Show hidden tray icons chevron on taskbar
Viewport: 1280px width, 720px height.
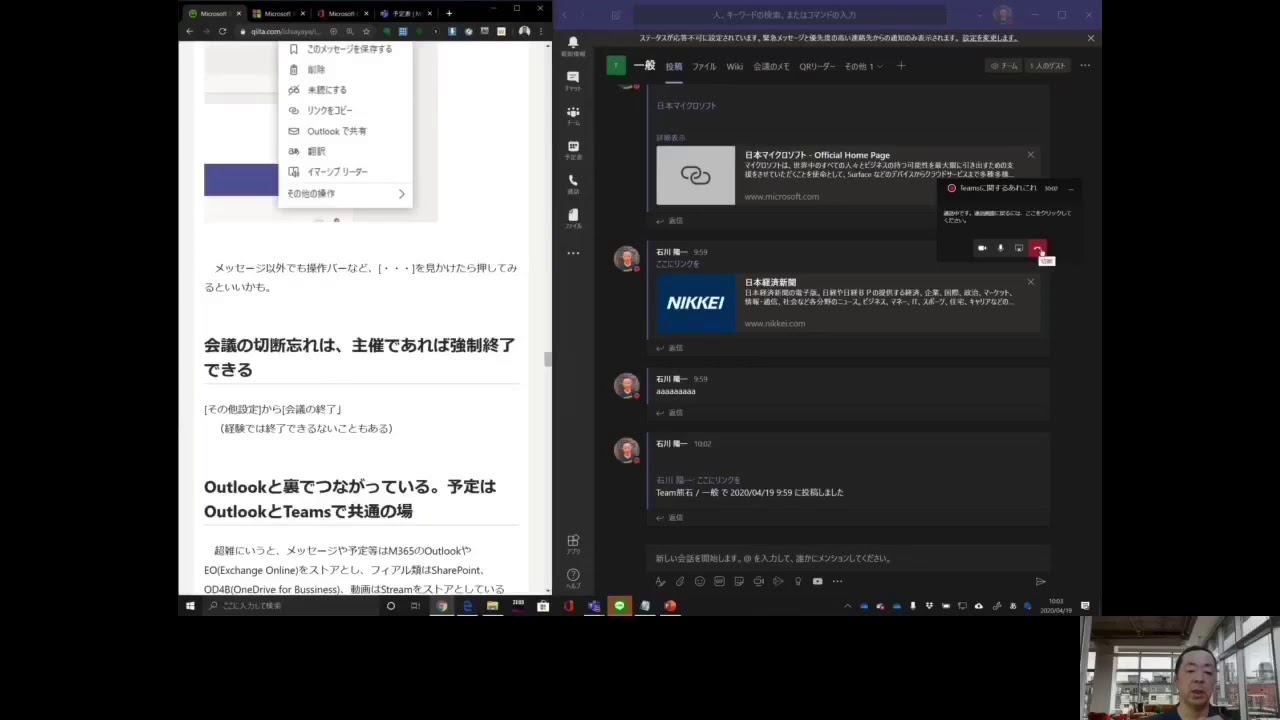(848, 606)
